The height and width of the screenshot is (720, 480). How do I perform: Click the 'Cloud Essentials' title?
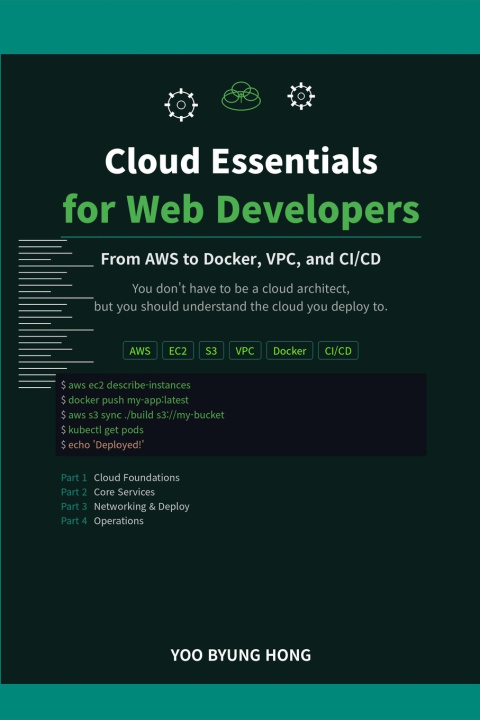point(241,161)
